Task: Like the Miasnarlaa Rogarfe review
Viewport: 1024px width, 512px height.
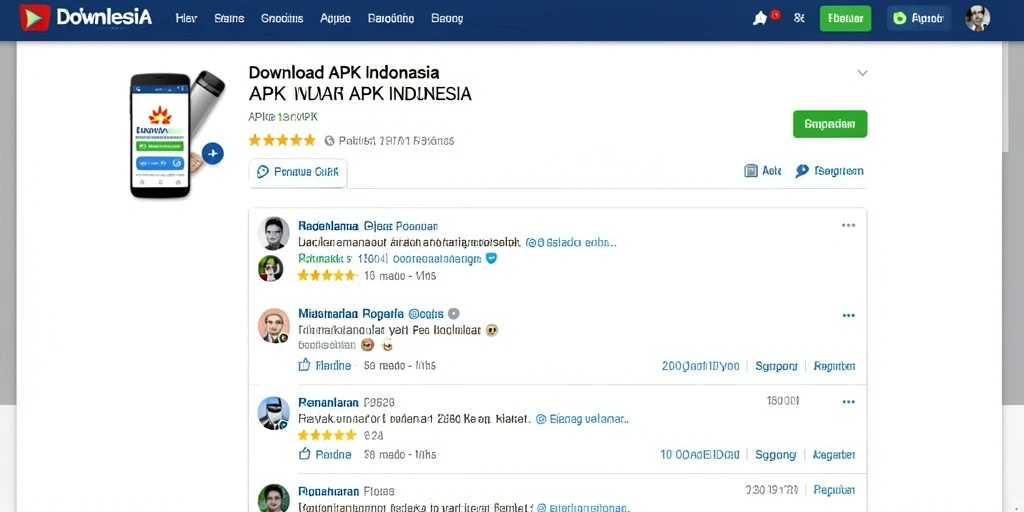Action: click(325, 366)
